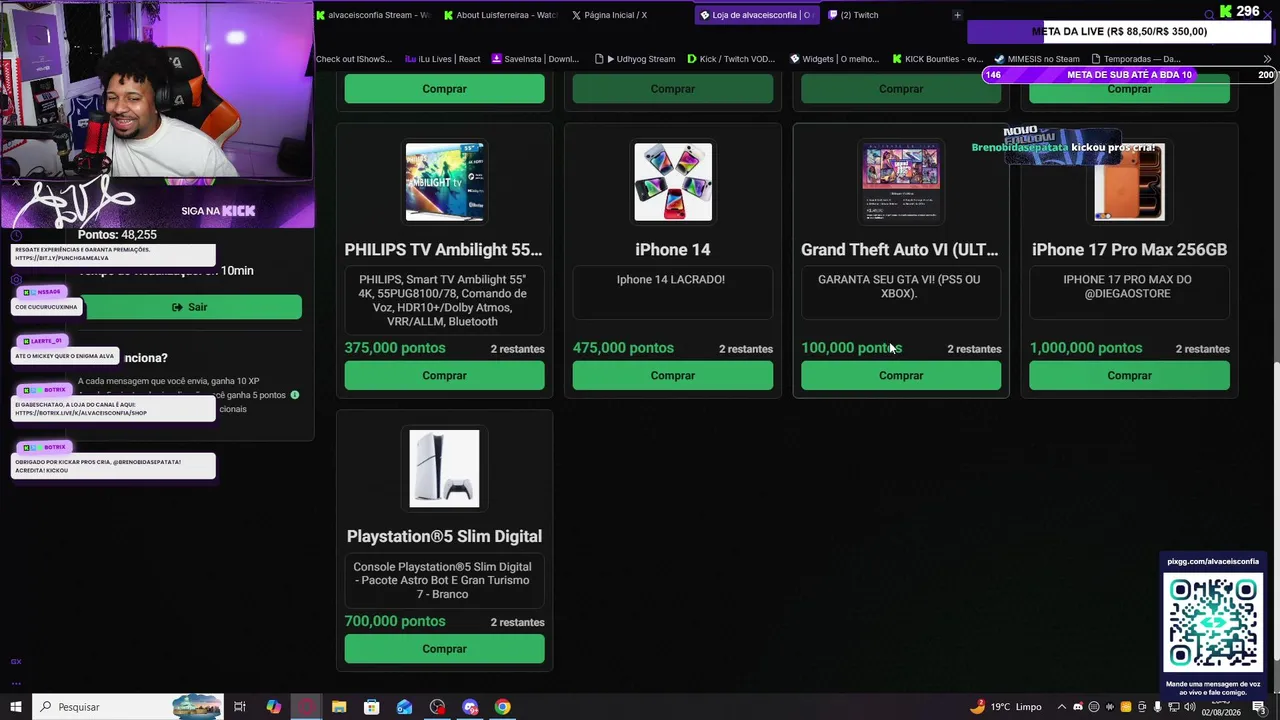Screen dimensions: 1280x720
Task: Open Copilot from the taskbar
Action: tap(273, 707)
